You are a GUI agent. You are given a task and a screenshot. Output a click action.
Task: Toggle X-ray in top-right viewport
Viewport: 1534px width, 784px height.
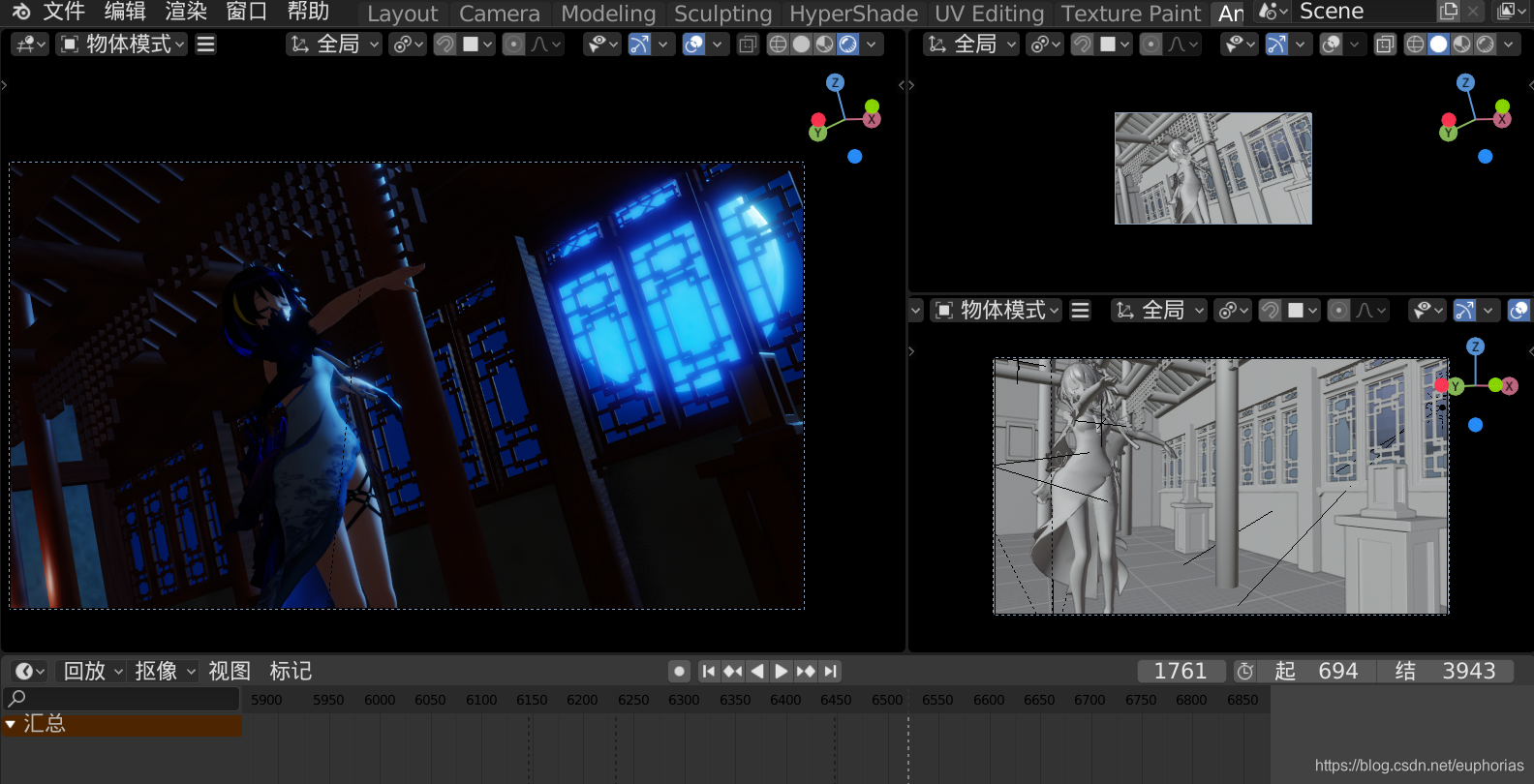[x=1385, y=45]
